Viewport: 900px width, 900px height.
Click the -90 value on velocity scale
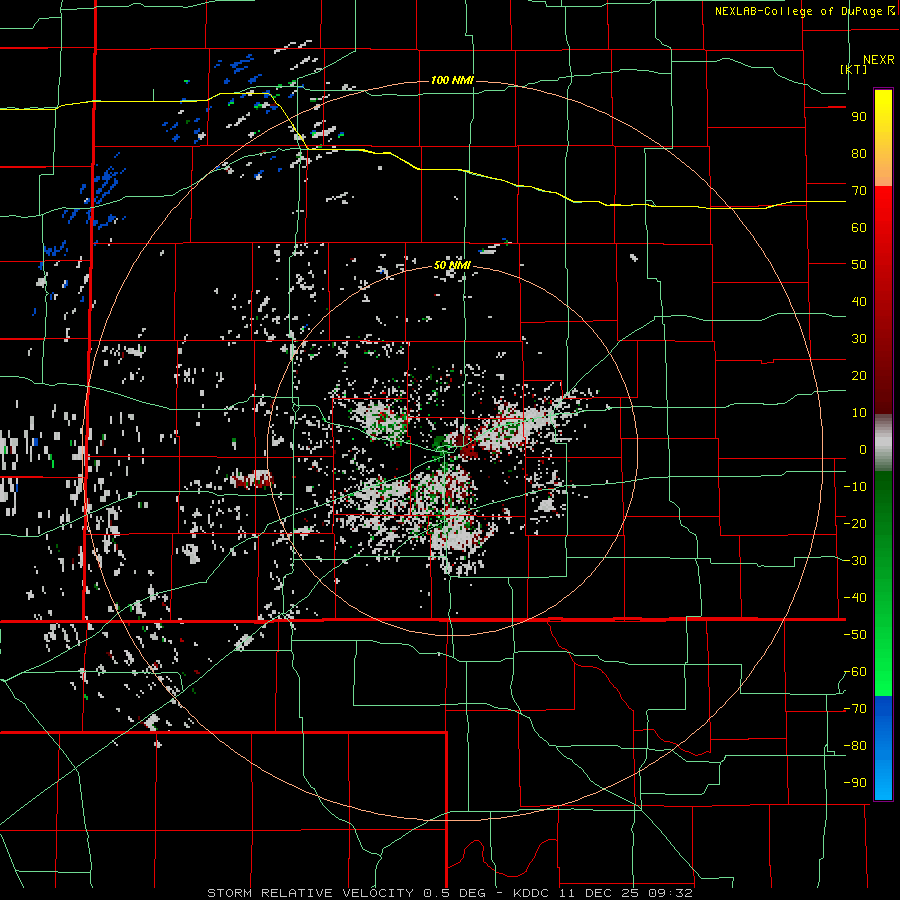coord(855,783)
